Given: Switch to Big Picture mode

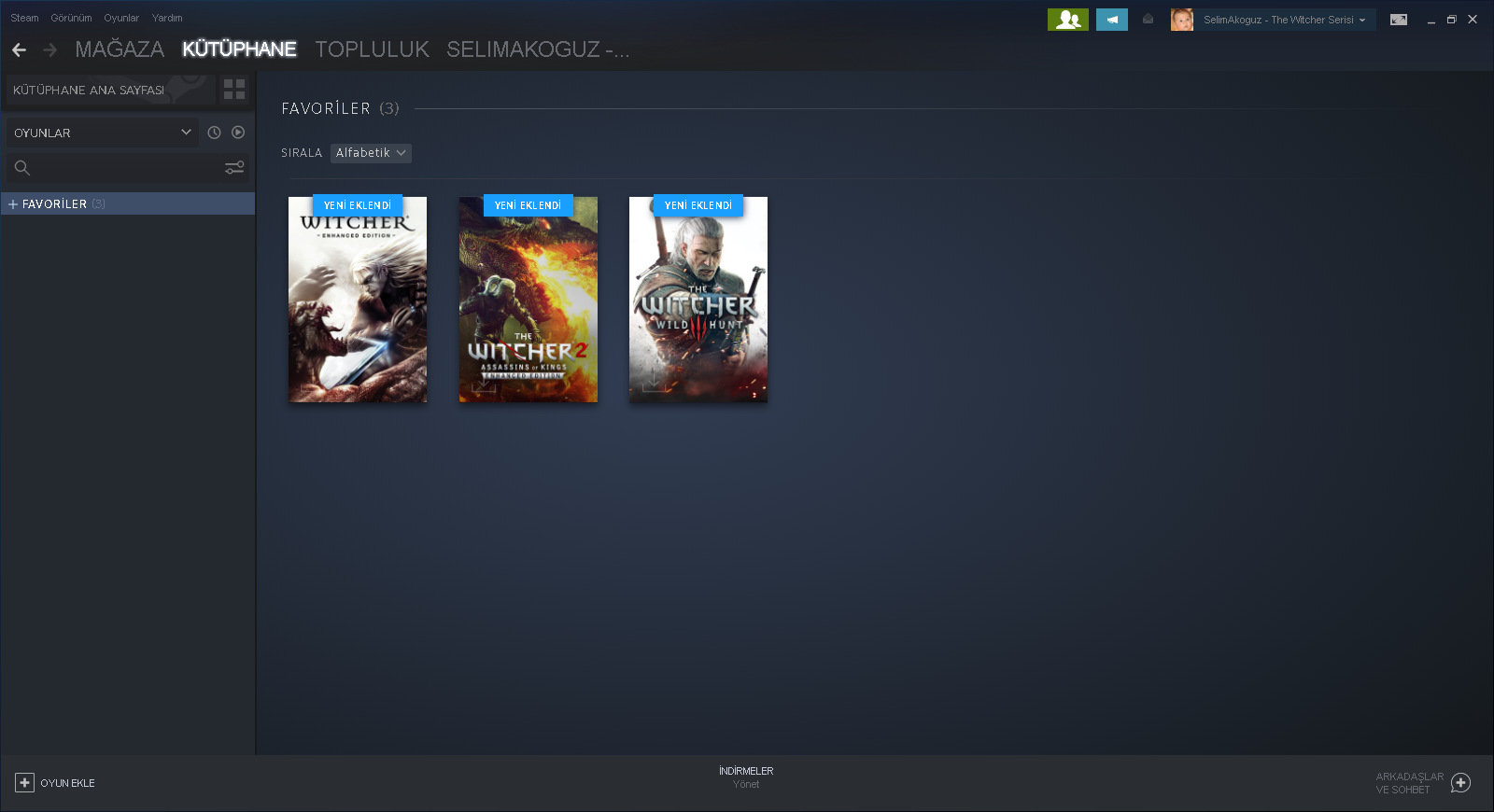Looking at the screenshot, I should click(1399, 20).
